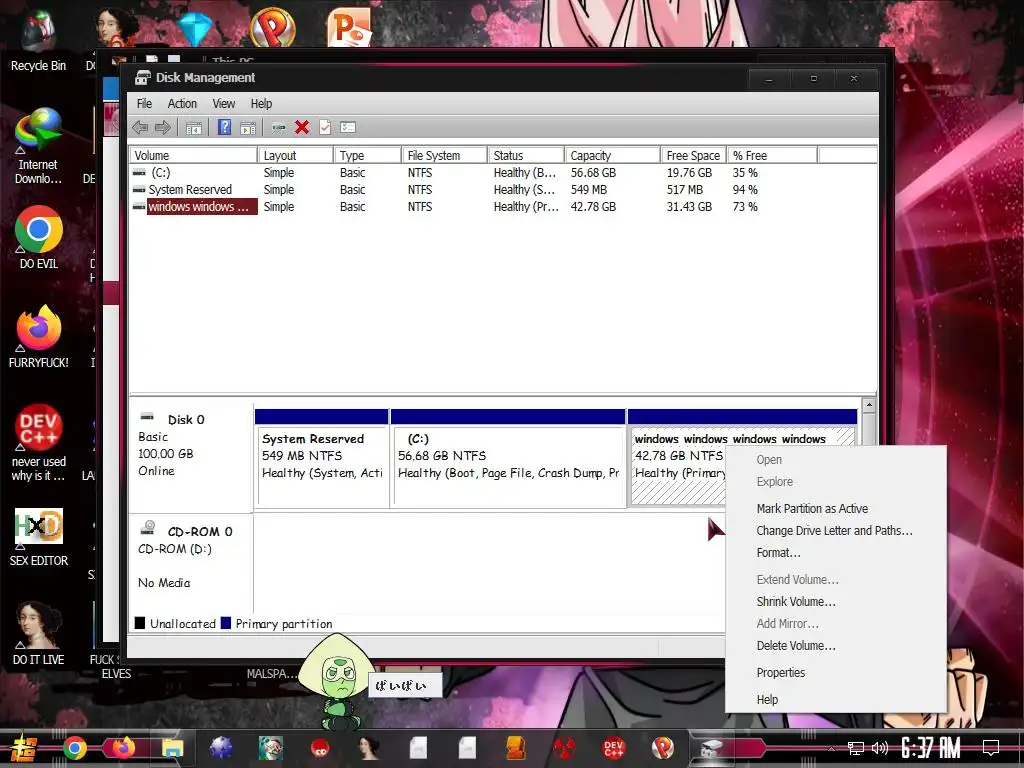The height and width of the screenshot is (768, 1024).
Task: Click the Start button on taskbar
Action: pyautogui.click(x=22, y=748)
